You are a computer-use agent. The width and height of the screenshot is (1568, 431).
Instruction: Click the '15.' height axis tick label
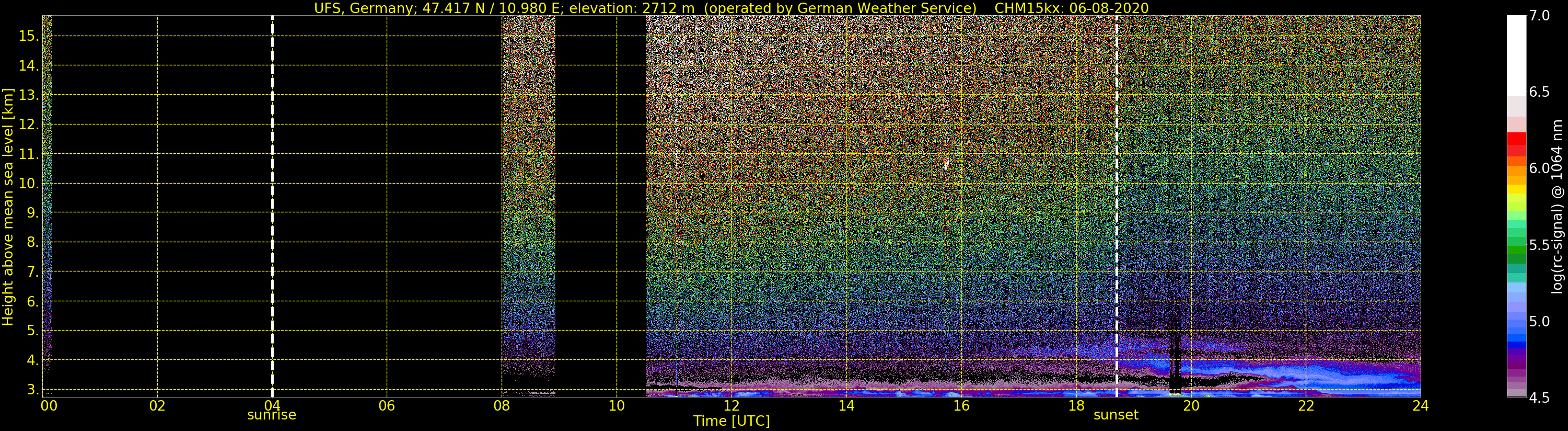pos(29,36)
